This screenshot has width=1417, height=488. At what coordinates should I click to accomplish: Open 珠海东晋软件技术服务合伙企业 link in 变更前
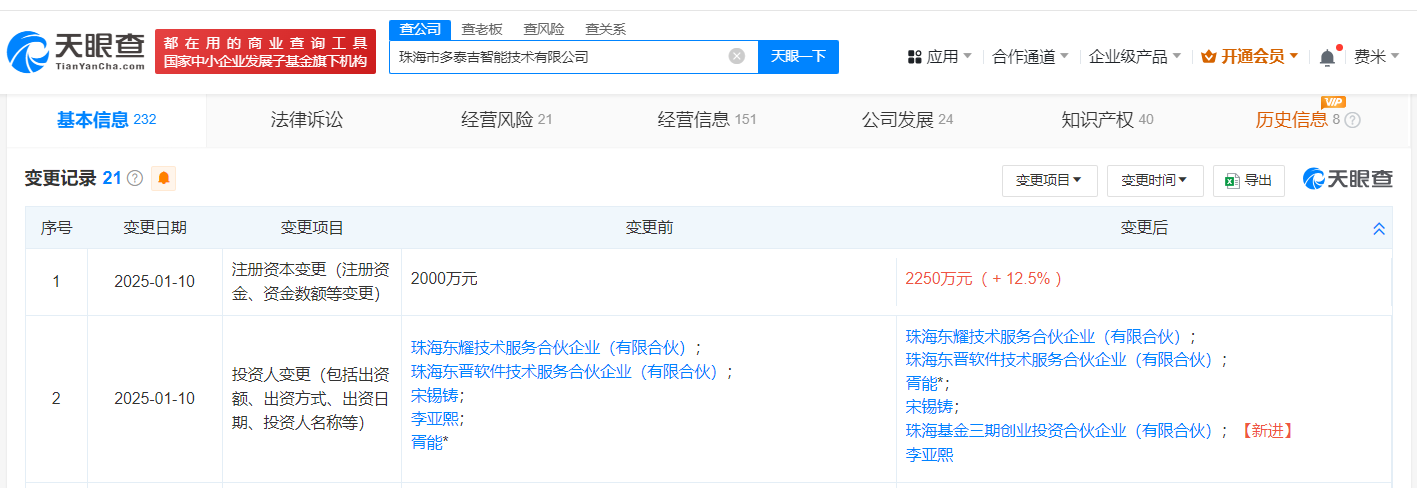568,372
